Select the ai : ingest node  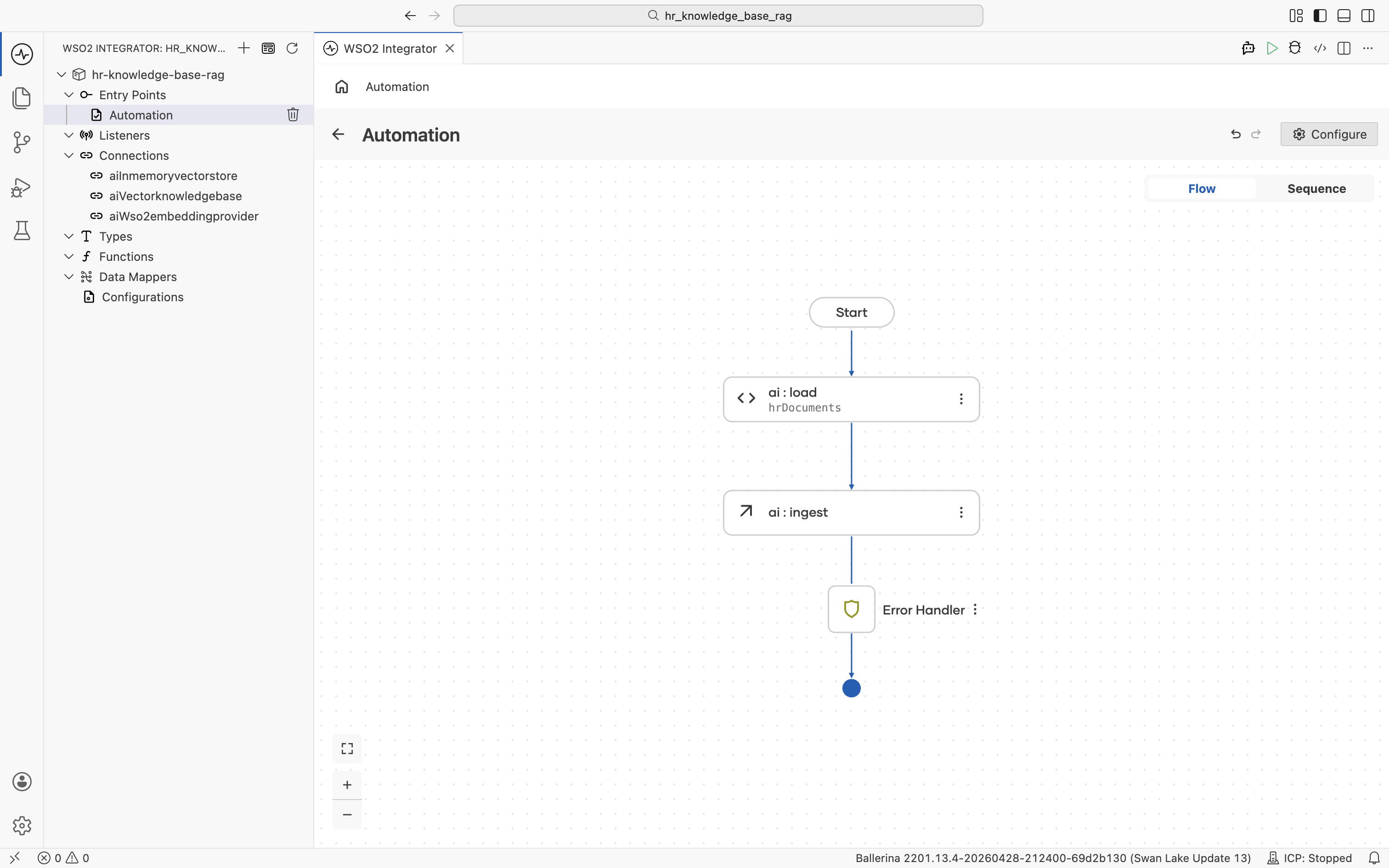pos(851,513)
